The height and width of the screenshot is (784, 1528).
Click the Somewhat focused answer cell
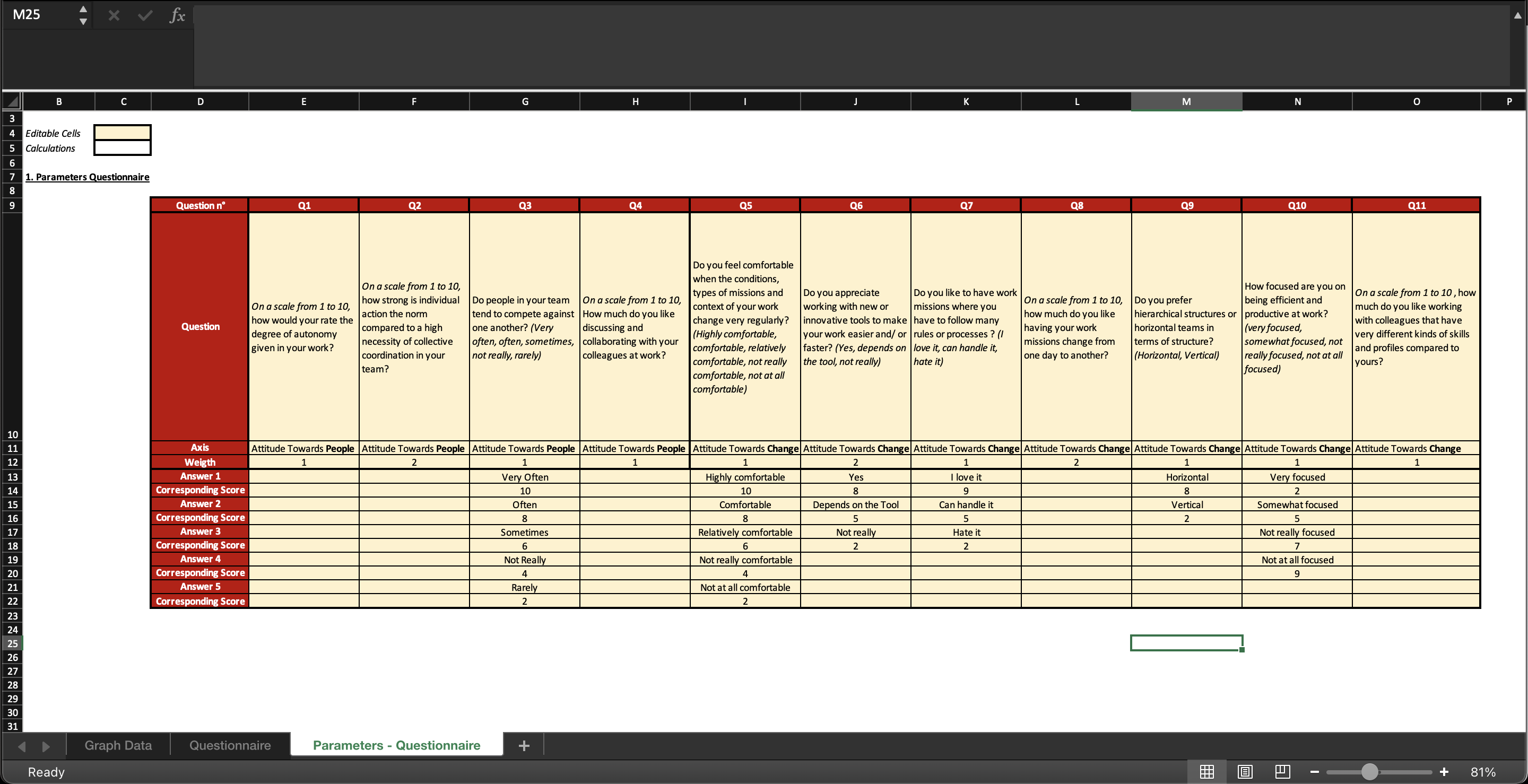coord(1297,504)
